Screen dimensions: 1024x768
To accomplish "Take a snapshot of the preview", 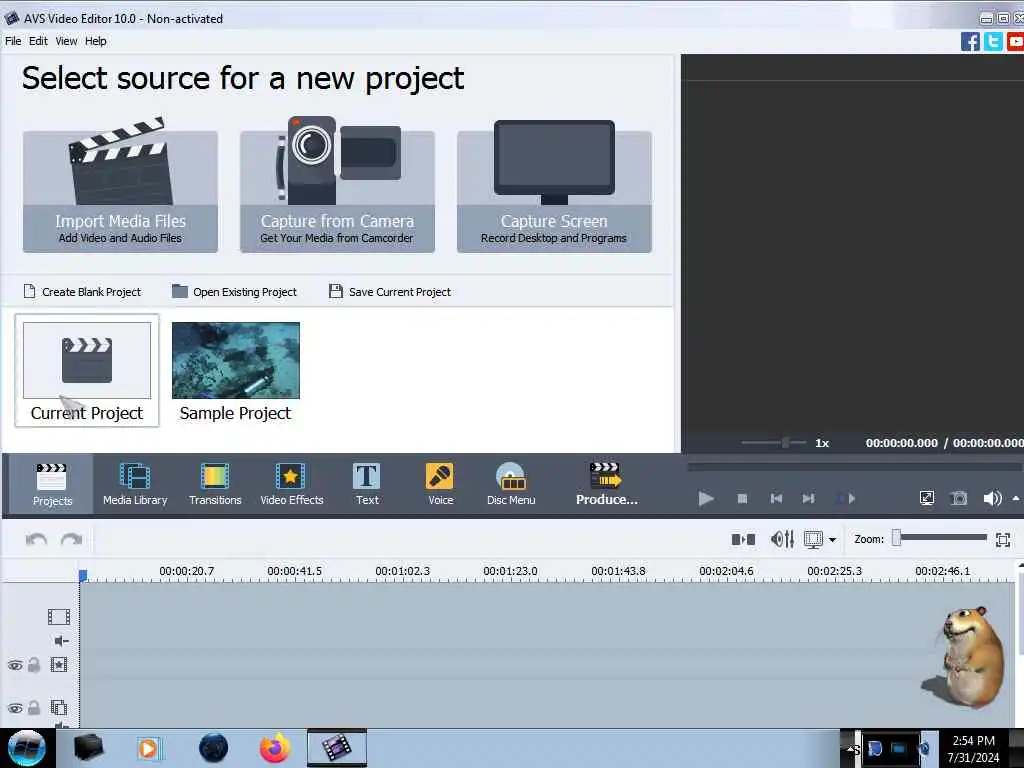I will click(959, 499).
